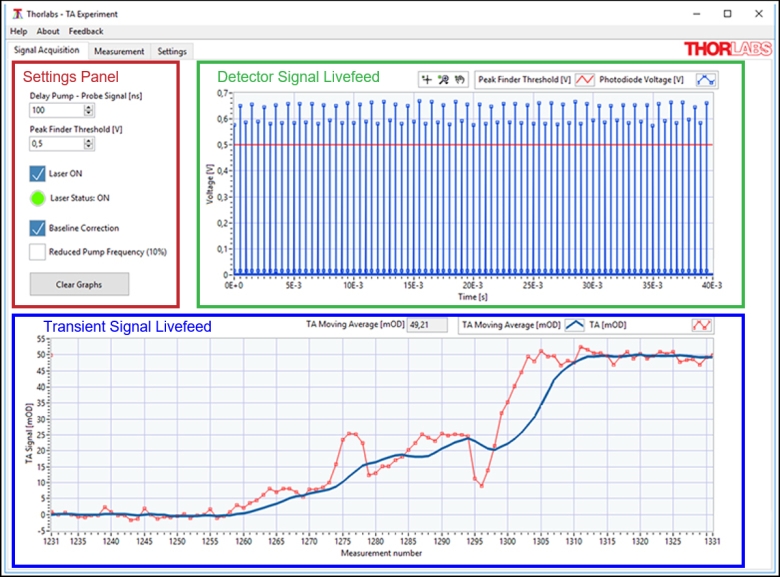Viewport: 780px width, 577px height.
Task: Open Peak Finder Threshold plot legend icon
Action: click(x=585, y=80)
